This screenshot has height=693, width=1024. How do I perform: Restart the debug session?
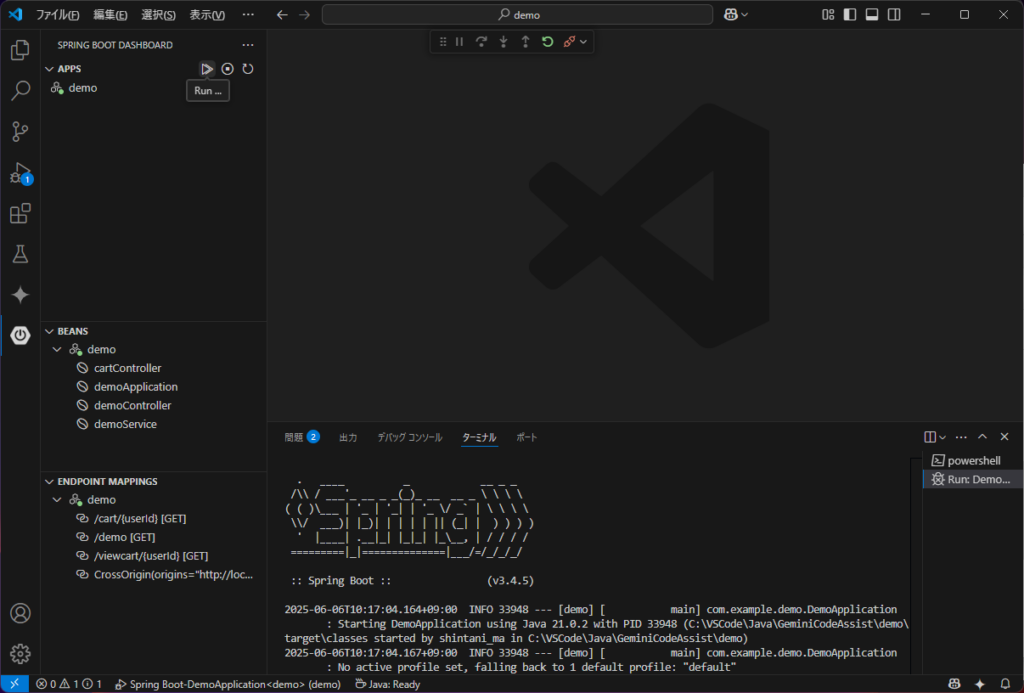tap(547, 42)
